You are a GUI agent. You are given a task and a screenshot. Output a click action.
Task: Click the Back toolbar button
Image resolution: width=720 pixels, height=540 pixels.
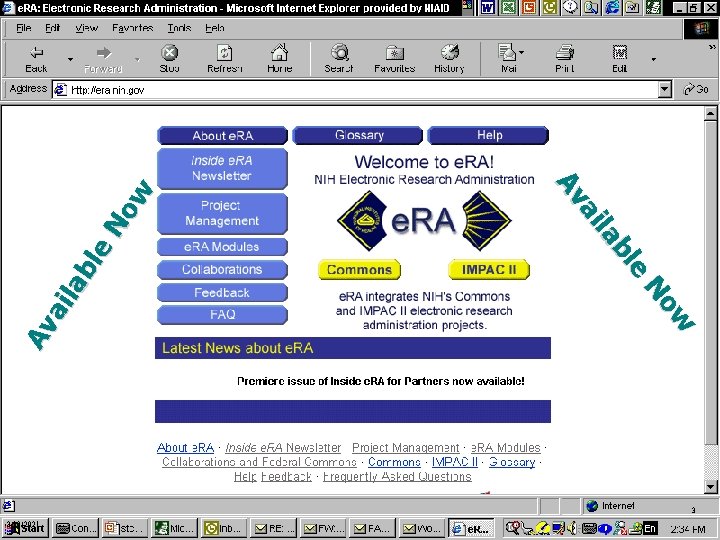[x=36, y=59]
